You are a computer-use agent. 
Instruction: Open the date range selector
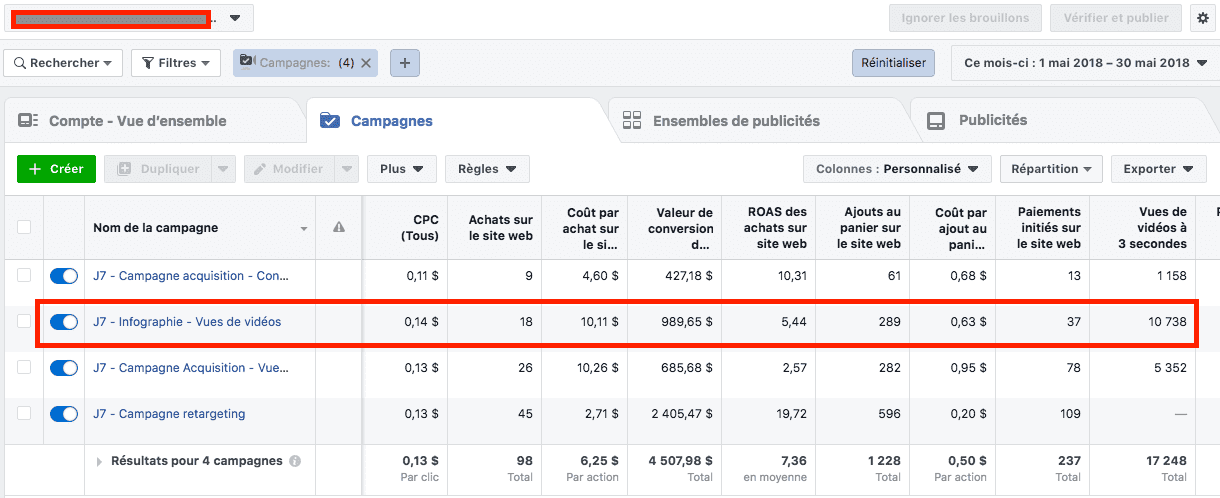pyautogui.click(x=1085, y=63)
